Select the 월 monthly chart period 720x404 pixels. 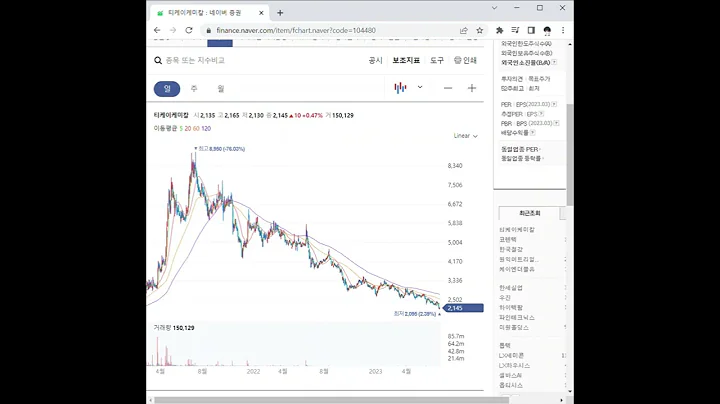pyautogui.click(x=221, y=89)
